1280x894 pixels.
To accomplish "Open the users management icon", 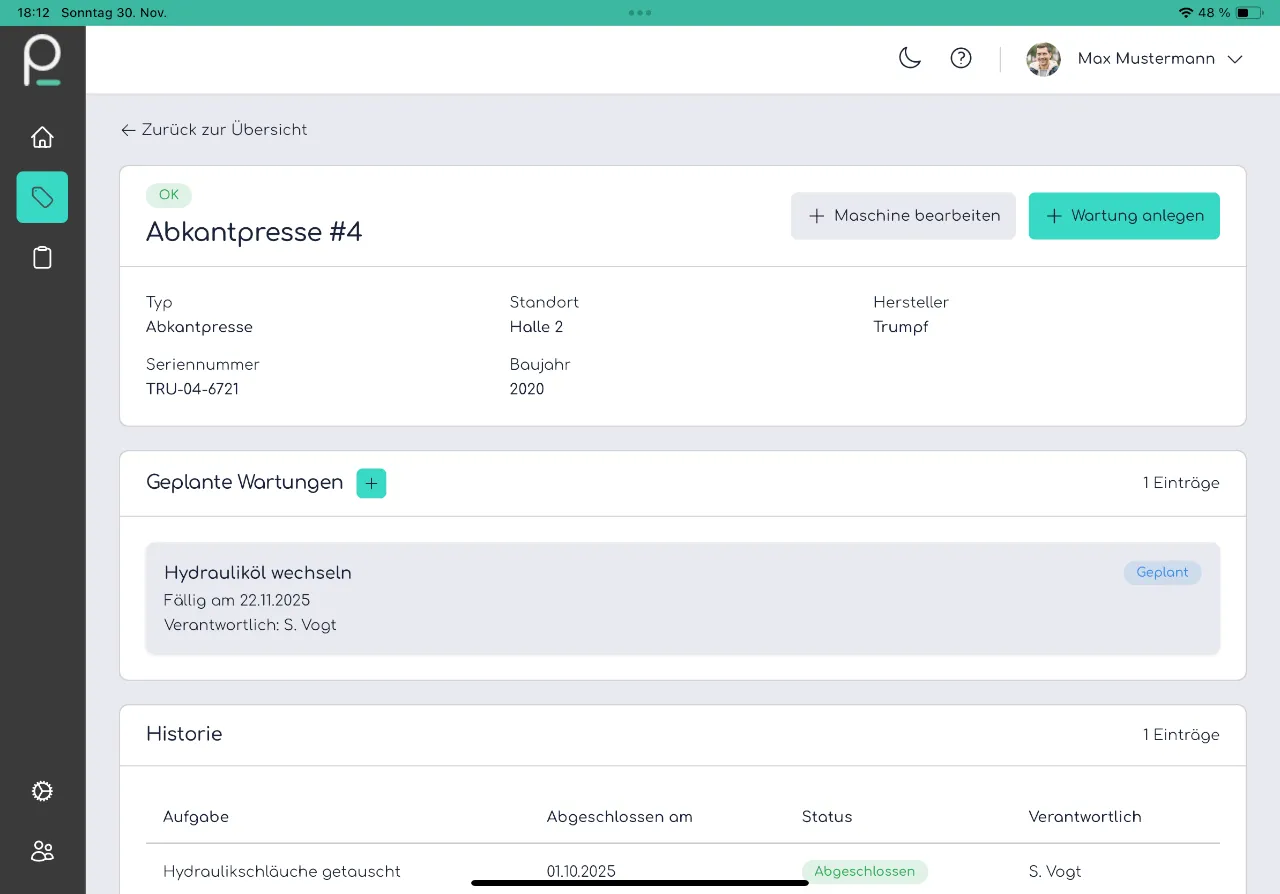I will (x=42, y=851).
